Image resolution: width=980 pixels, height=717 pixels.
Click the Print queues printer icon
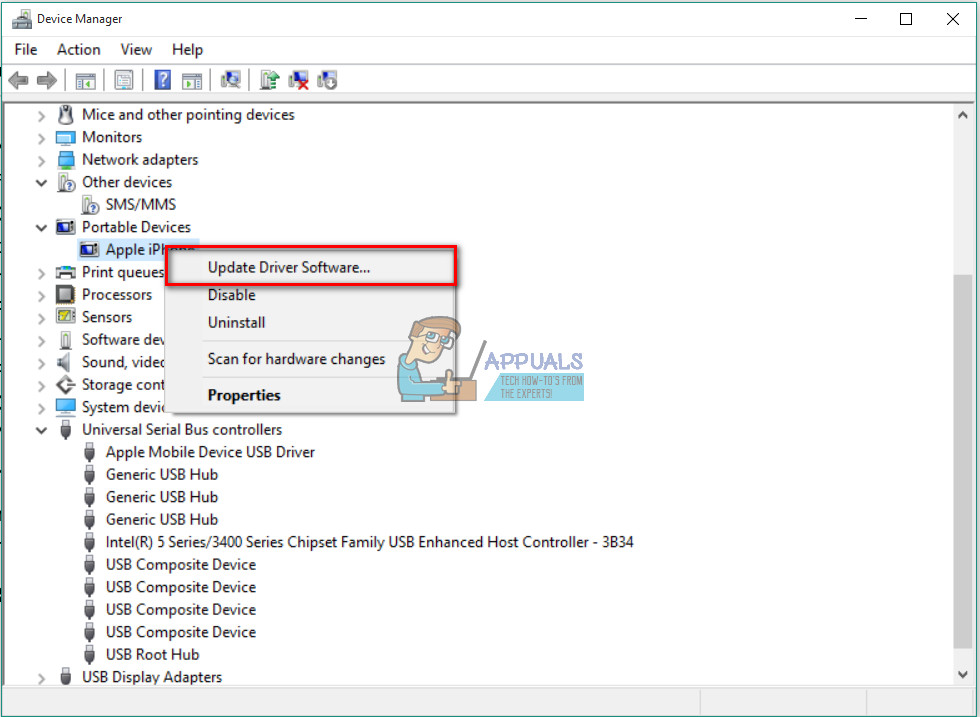(66, 272)
